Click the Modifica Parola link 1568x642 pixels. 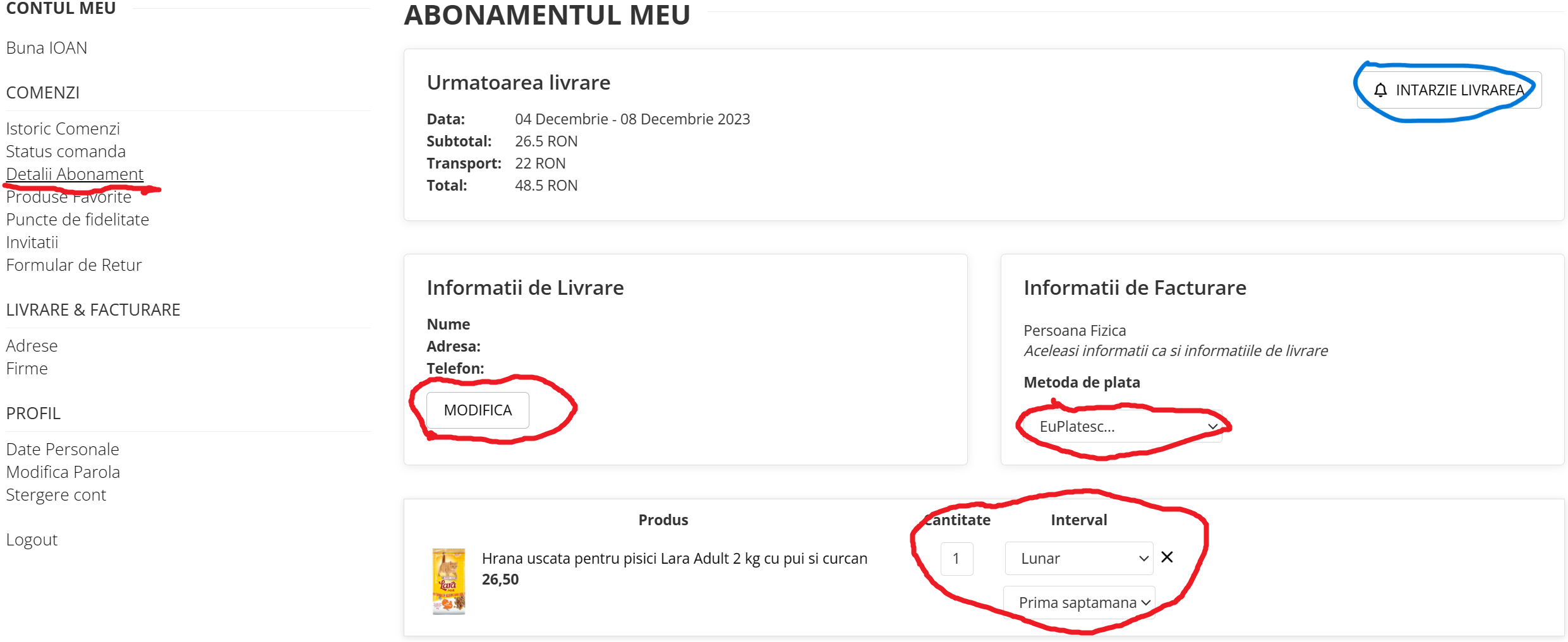click(x=63, y=472)
